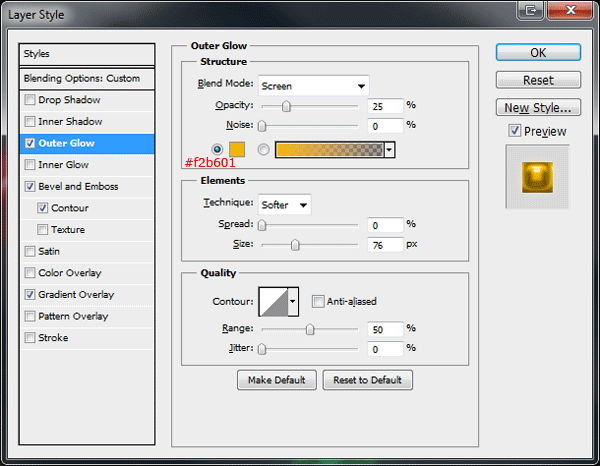This screenshot has width=600, height=466.
Task: Click the Reset to Default button
Action: point(367,380)
